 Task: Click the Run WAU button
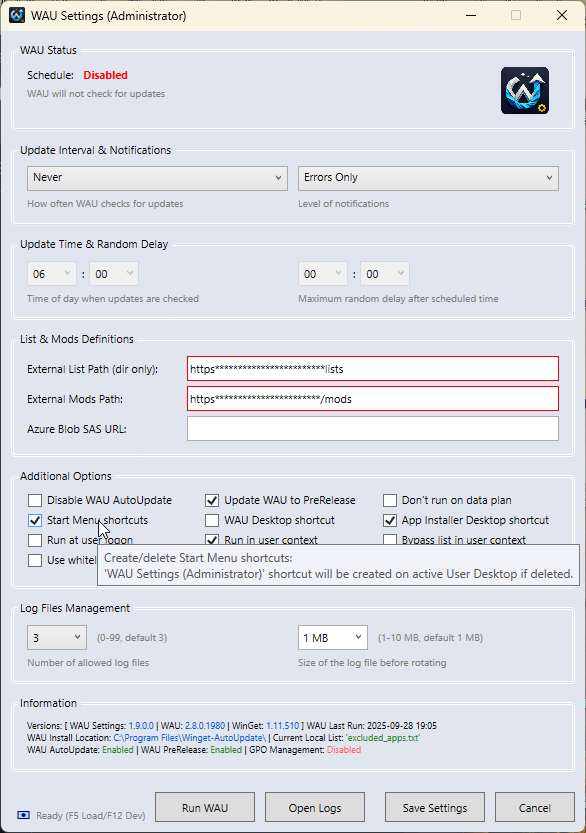coord(205,808)
